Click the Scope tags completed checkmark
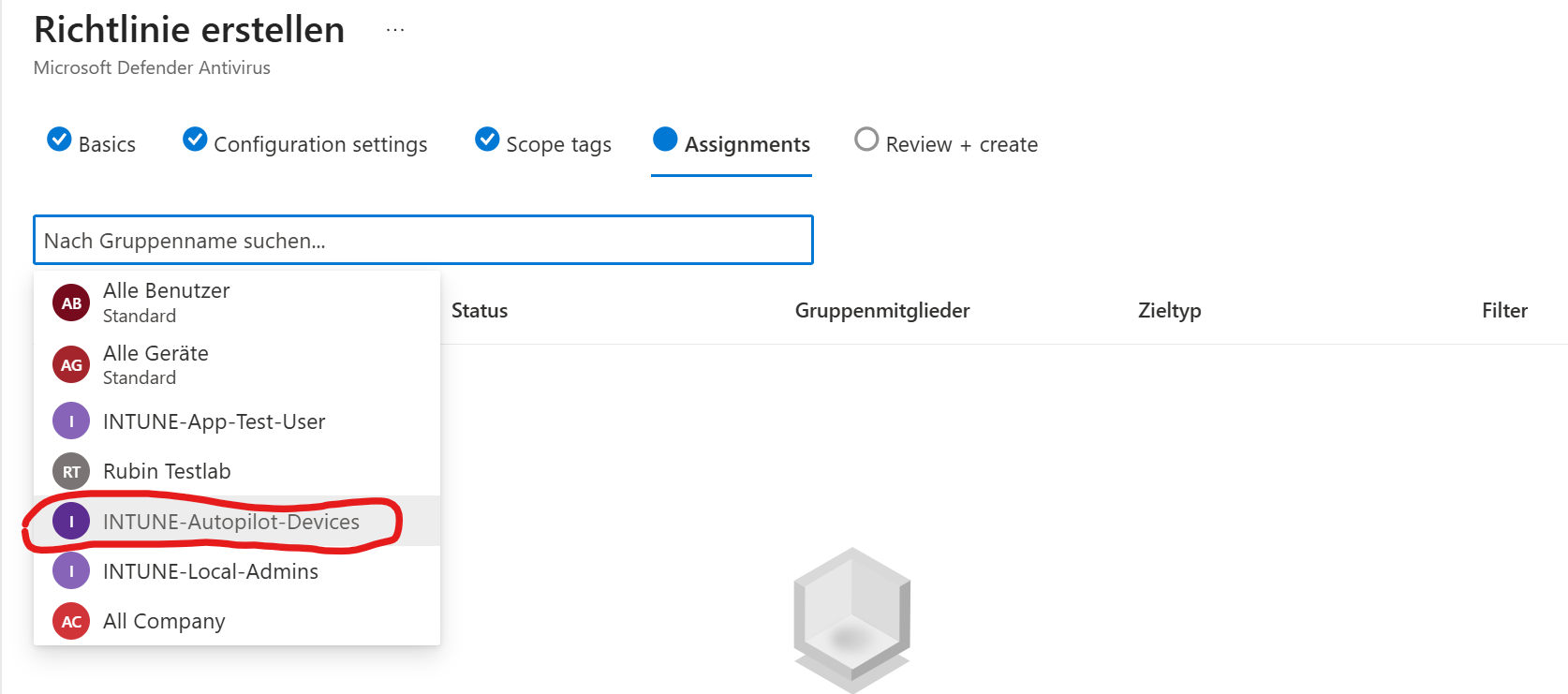 point(487,140)
